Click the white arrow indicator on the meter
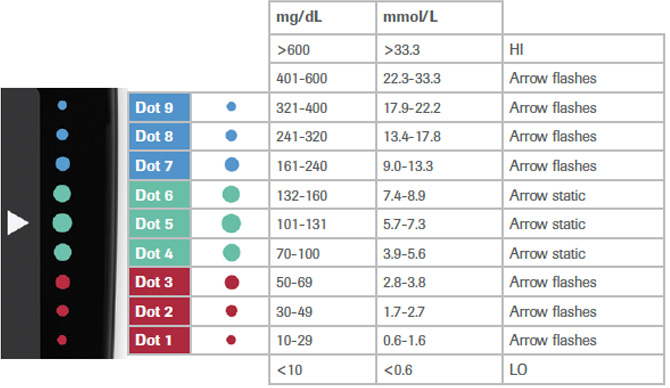 [18, 223]
